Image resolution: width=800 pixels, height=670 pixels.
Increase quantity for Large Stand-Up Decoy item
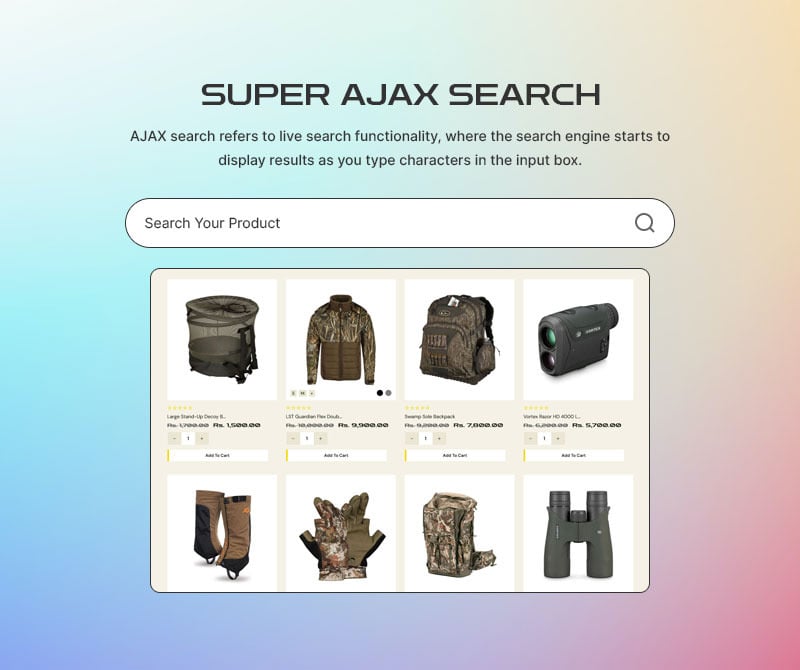tap(202, 438)
